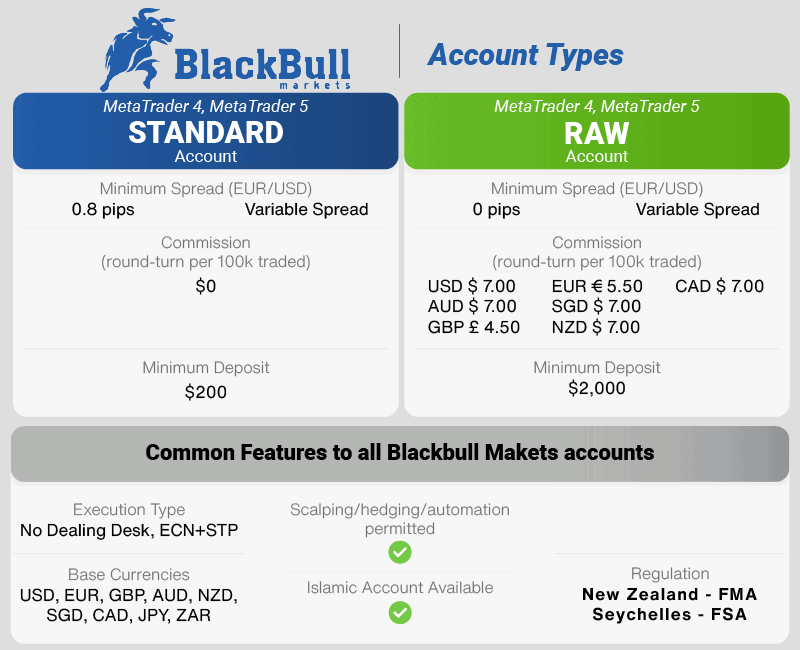Click the green check under Scalping/hedging/automation permitted
Screen dimensions: 800x650
399,552
